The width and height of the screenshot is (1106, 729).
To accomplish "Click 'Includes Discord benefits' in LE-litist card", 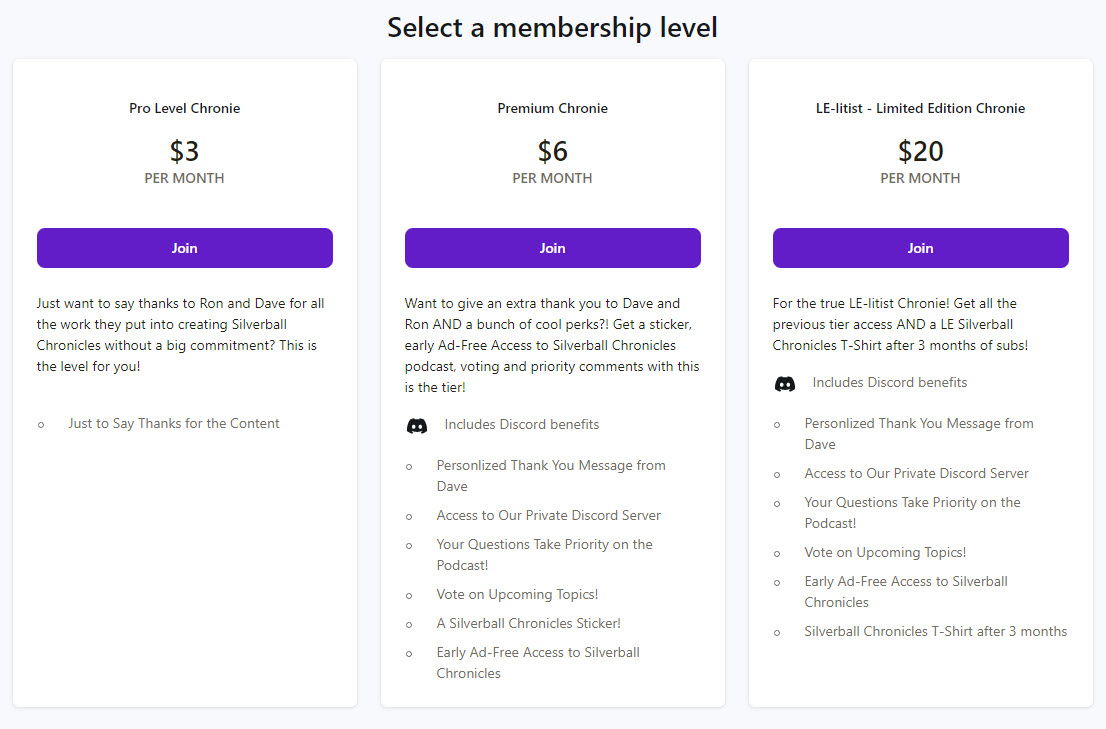I will point(889,383).
